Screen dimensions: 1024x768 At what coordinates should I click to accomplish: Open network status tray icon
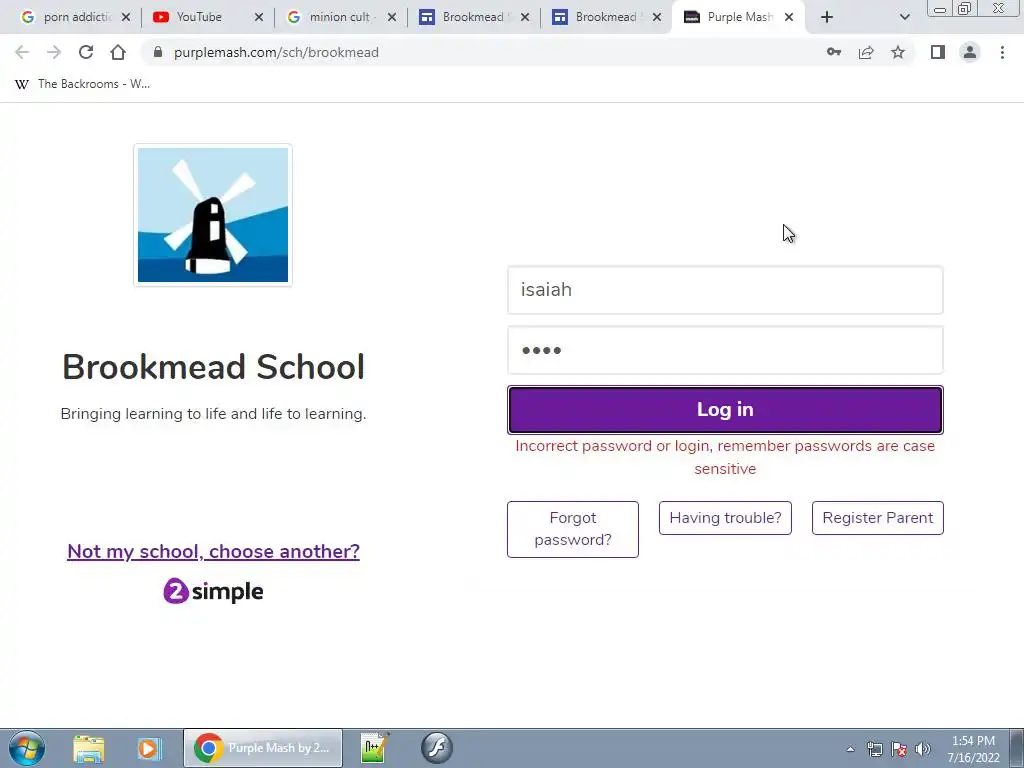click(x=874, y=749)
